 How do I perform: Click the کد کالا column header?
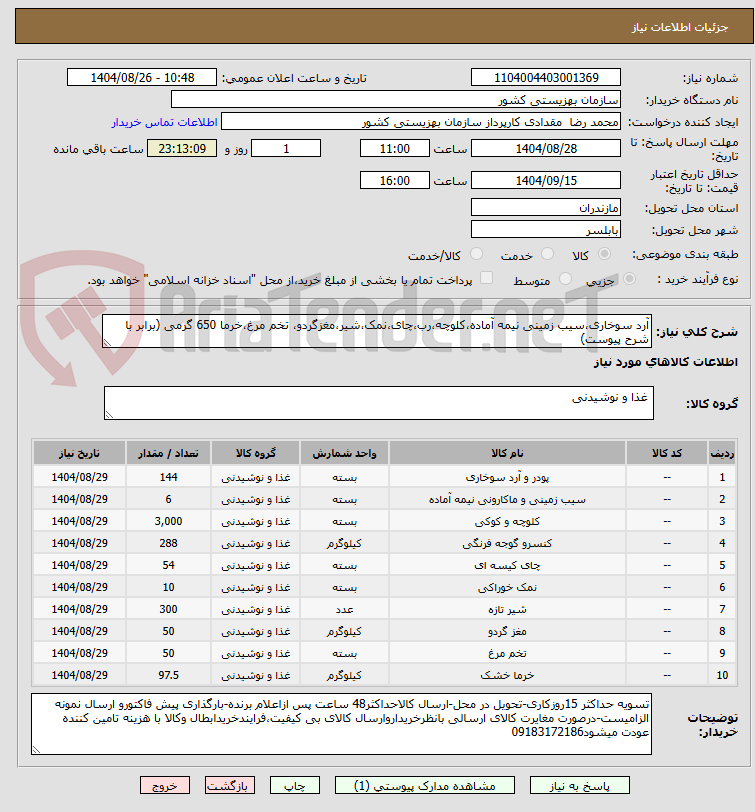[x=667, y=453]
